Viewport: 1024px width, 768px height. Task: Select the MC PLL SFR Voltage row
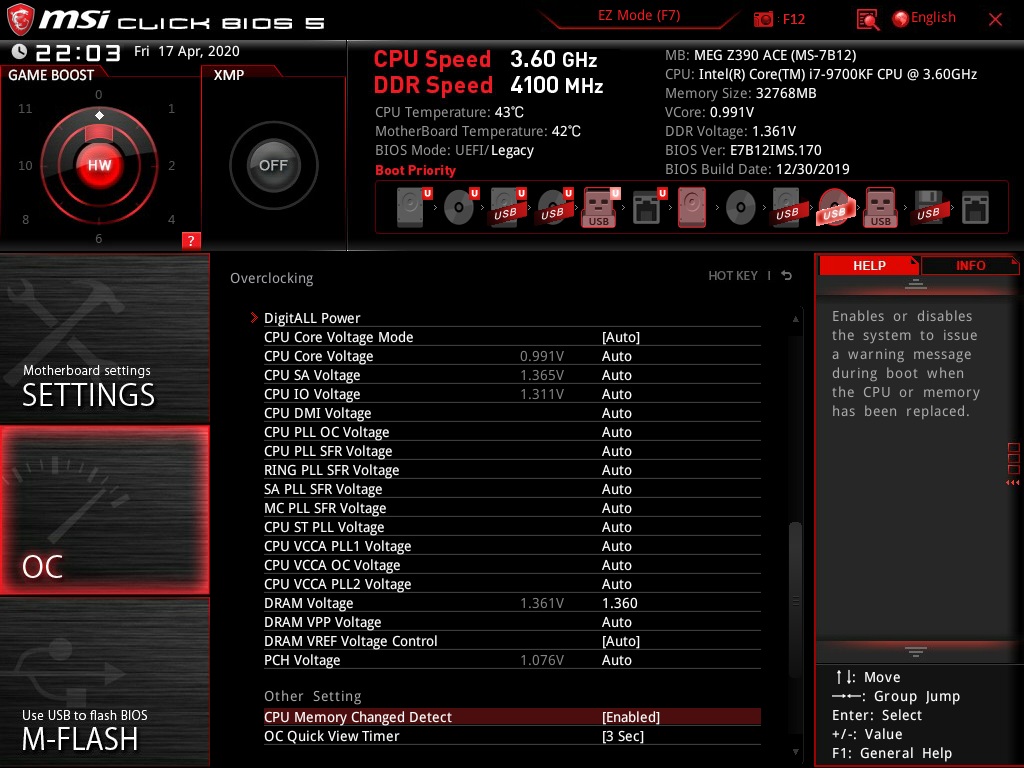(512, 507)
